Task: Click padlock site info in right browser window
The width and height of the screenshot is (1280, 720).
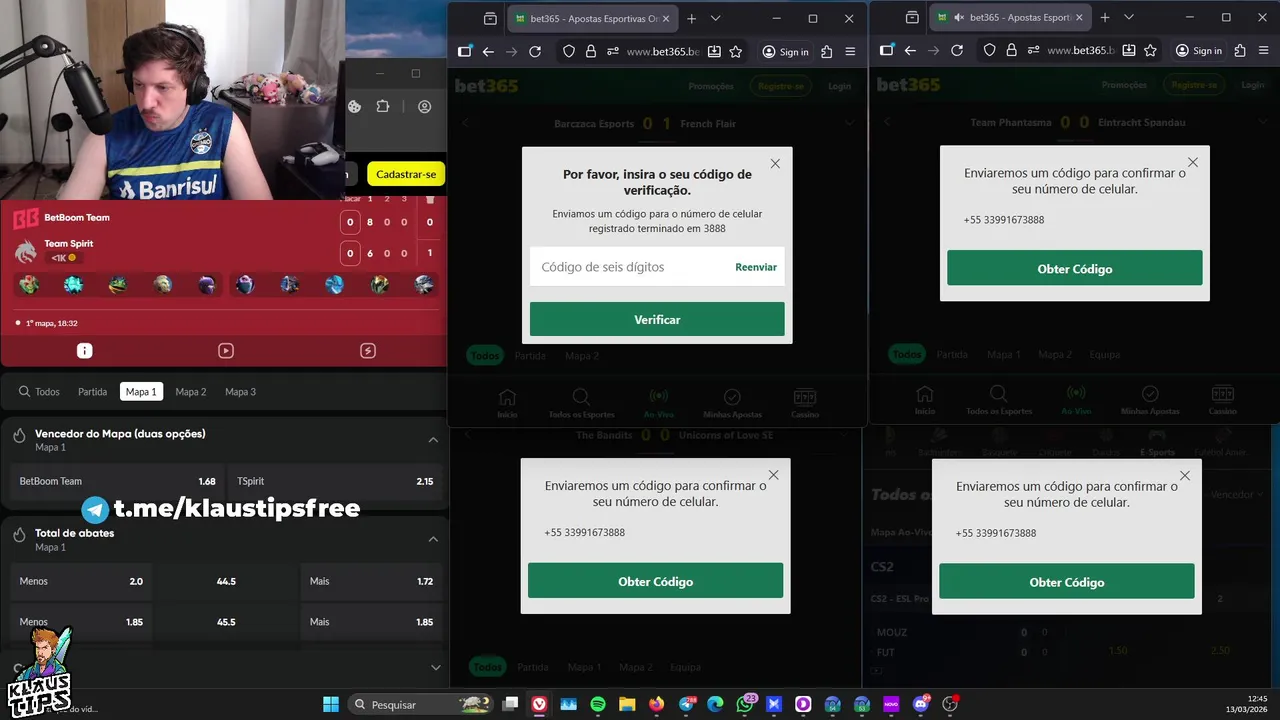Action: click(x=1012, y=51)
